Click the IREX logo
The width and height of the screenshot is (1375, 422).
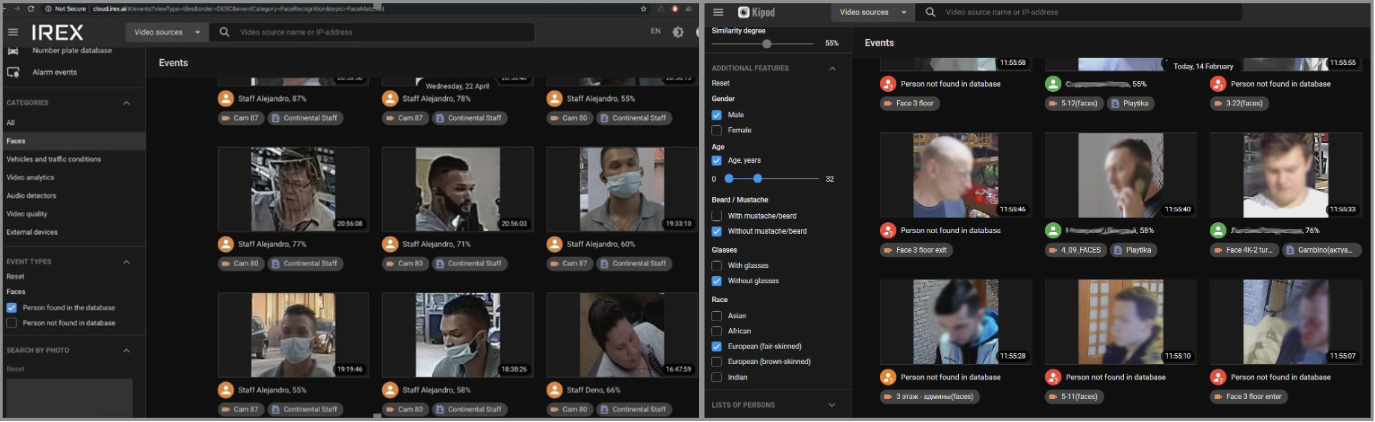pos(57,32)
